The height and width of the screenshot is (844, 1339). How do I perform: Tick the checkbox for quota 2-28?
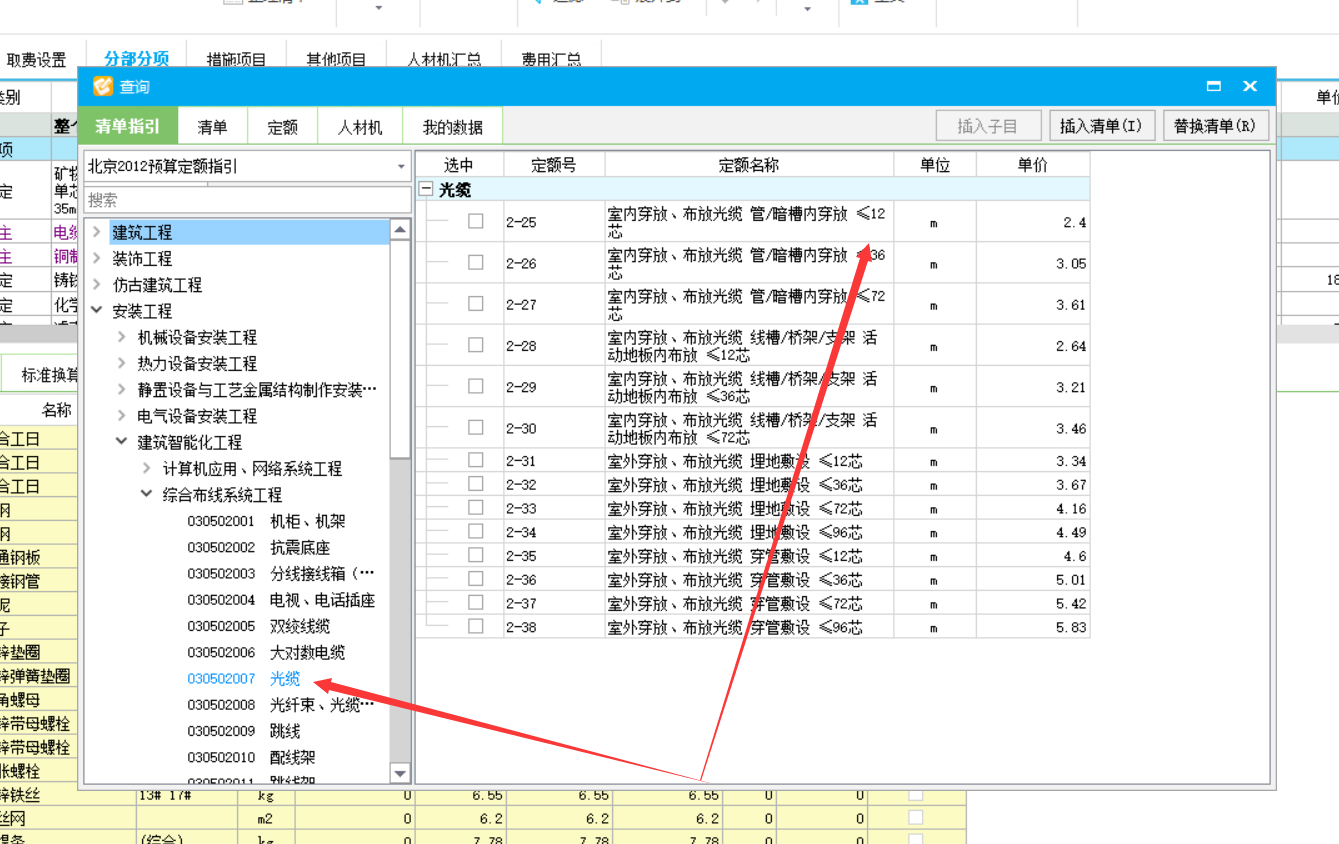[x=476, y=344]
